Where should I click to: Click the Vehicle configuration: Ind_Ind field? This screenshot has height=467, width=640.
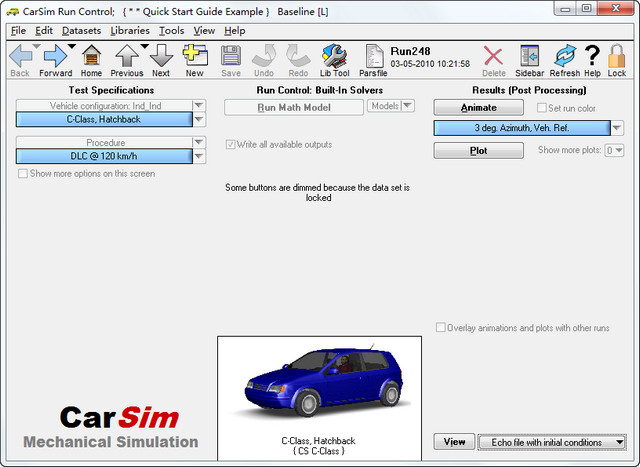(104, 106)
